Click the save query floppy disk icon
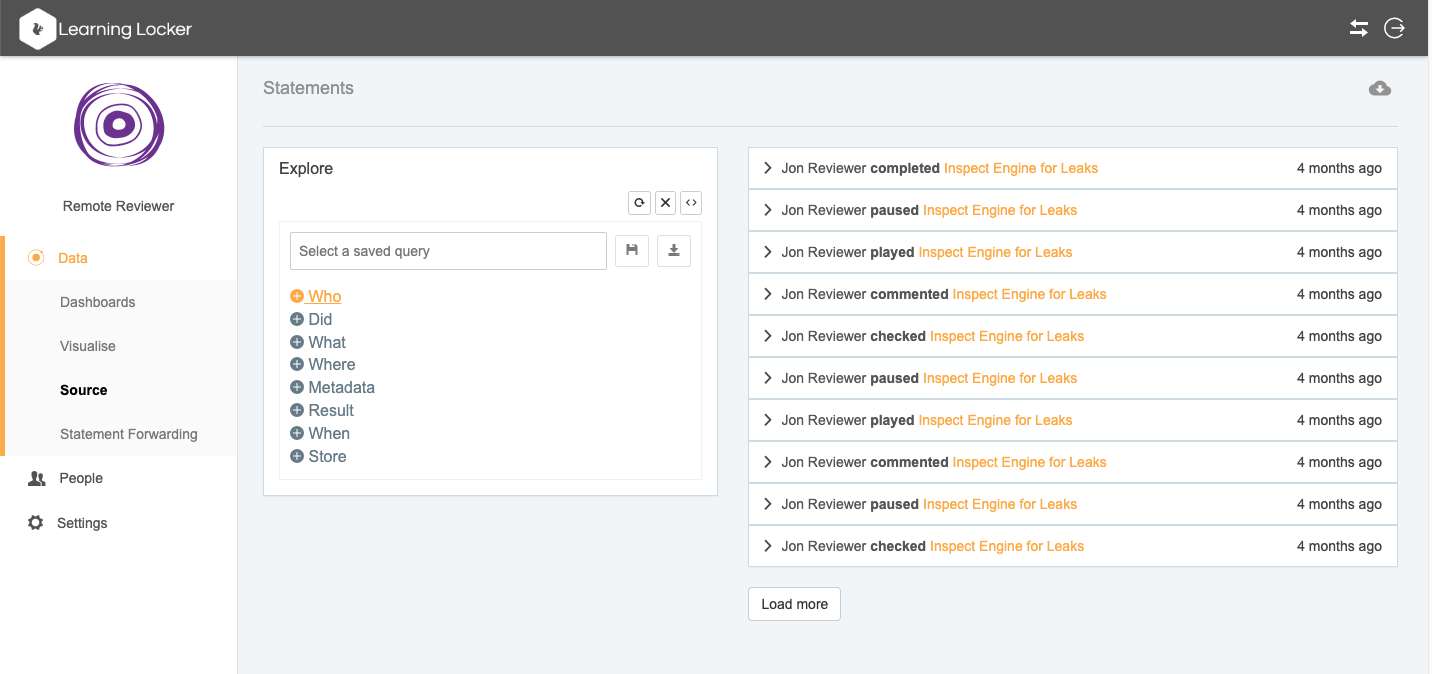Screen dimensions: 1432x674 (632, 250)
